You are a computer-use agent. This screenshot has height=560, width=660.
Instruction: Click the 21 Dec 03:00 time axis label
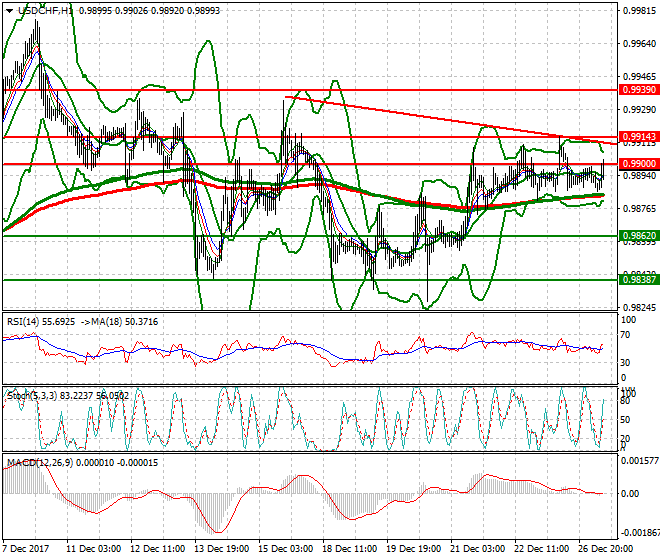[477, 549]
